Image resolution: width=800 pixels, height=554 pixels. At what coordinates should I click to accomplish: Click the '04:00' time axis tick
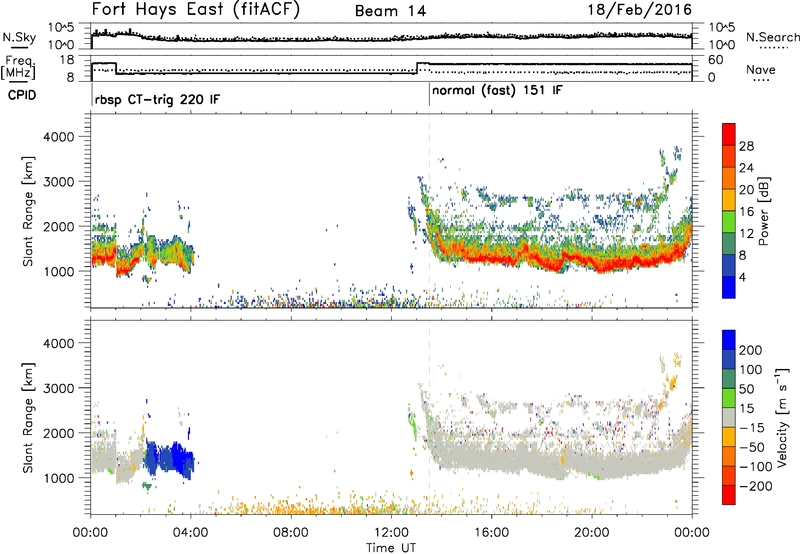[190, 533]
